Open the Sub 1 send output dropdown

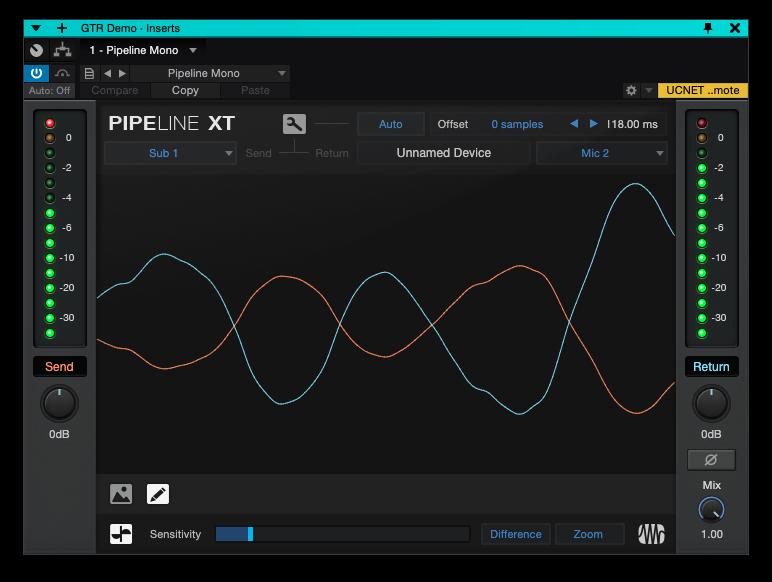170,153
